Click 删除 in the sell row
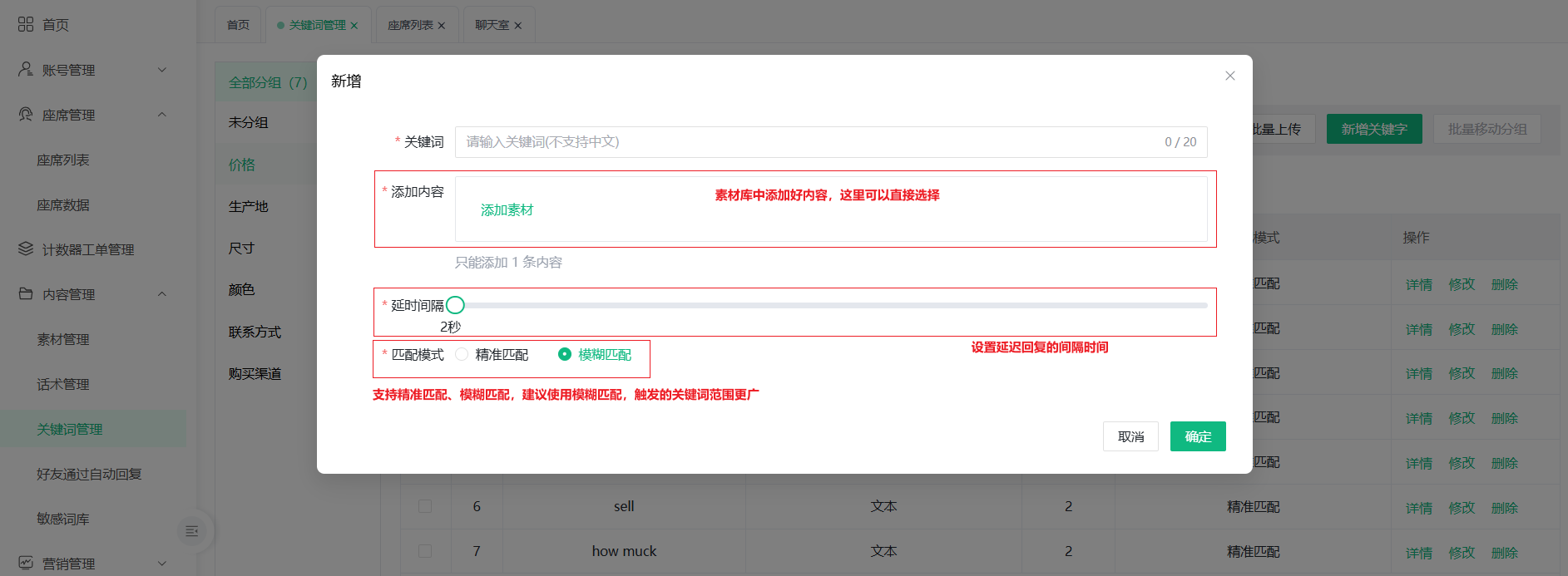The width and height of the screenshot is (1568, 576). 1505,508
